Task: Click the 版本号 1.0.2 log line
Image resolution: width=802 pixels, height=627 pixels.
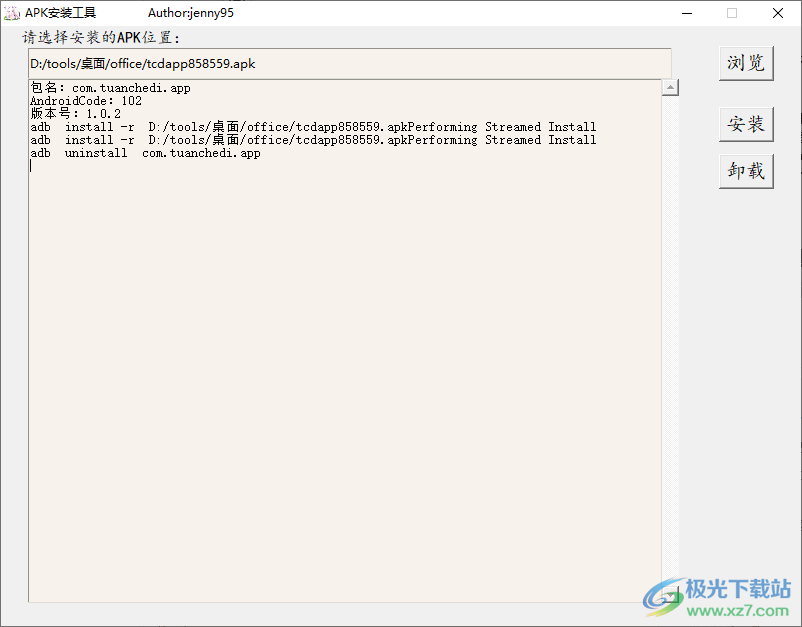Action: pos(75,114)
